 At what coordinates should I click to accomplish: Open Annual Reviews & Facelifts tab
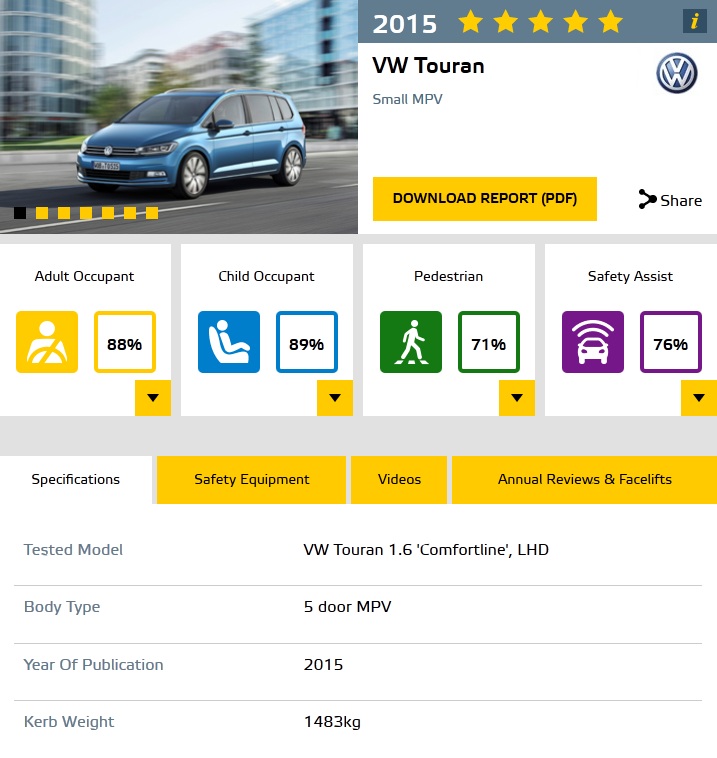[x=585, y=480]
